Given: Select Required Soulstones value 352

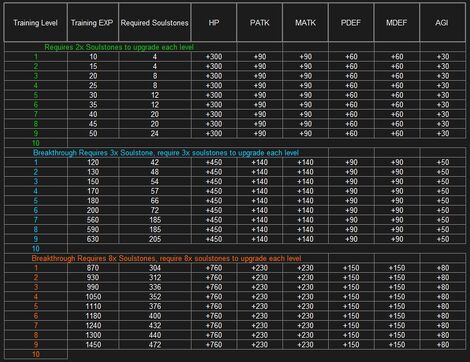Looking at the screenshot, I should coord(155,297).
